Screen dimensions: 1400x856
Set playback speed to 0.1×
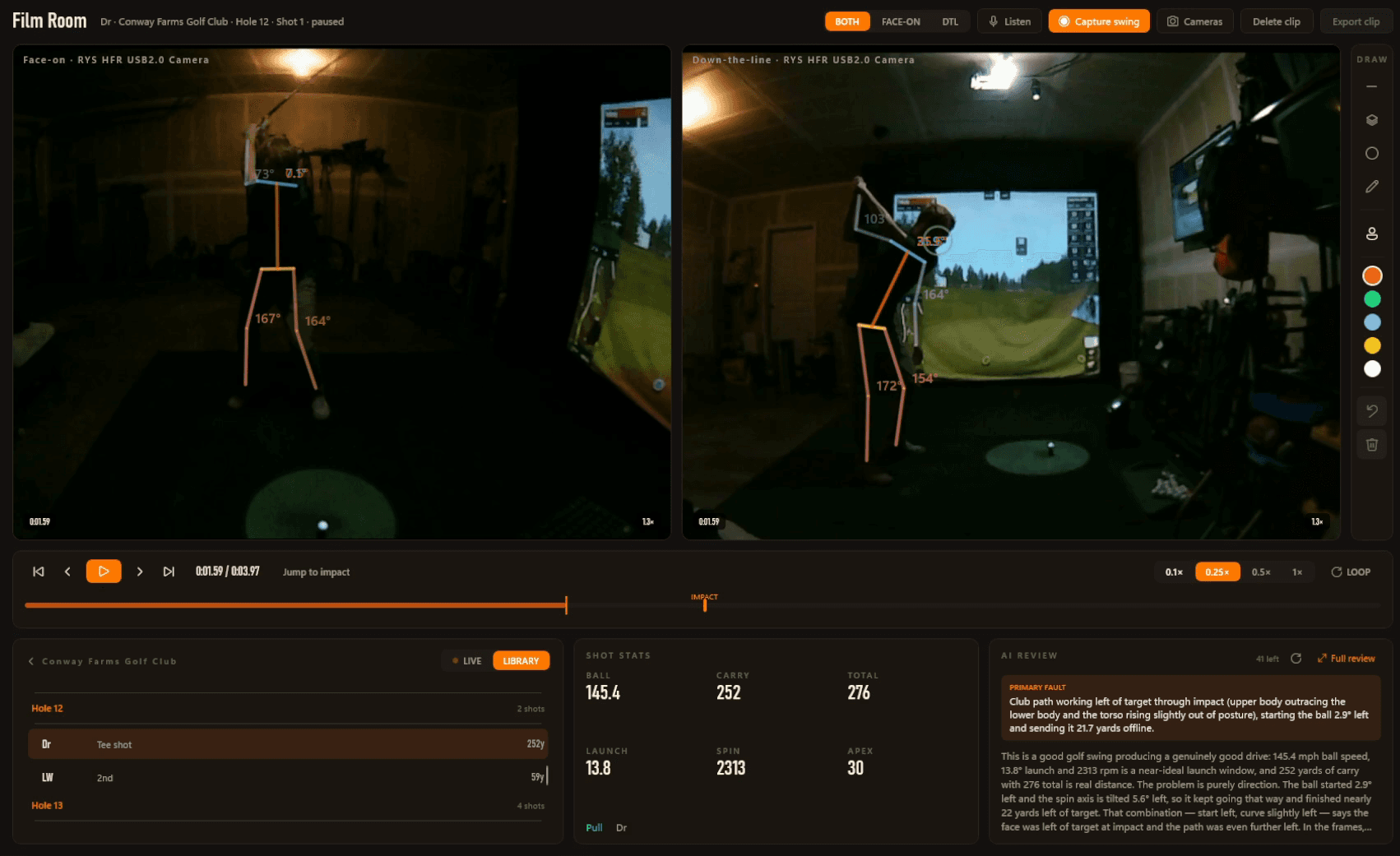click(1174, 572)
